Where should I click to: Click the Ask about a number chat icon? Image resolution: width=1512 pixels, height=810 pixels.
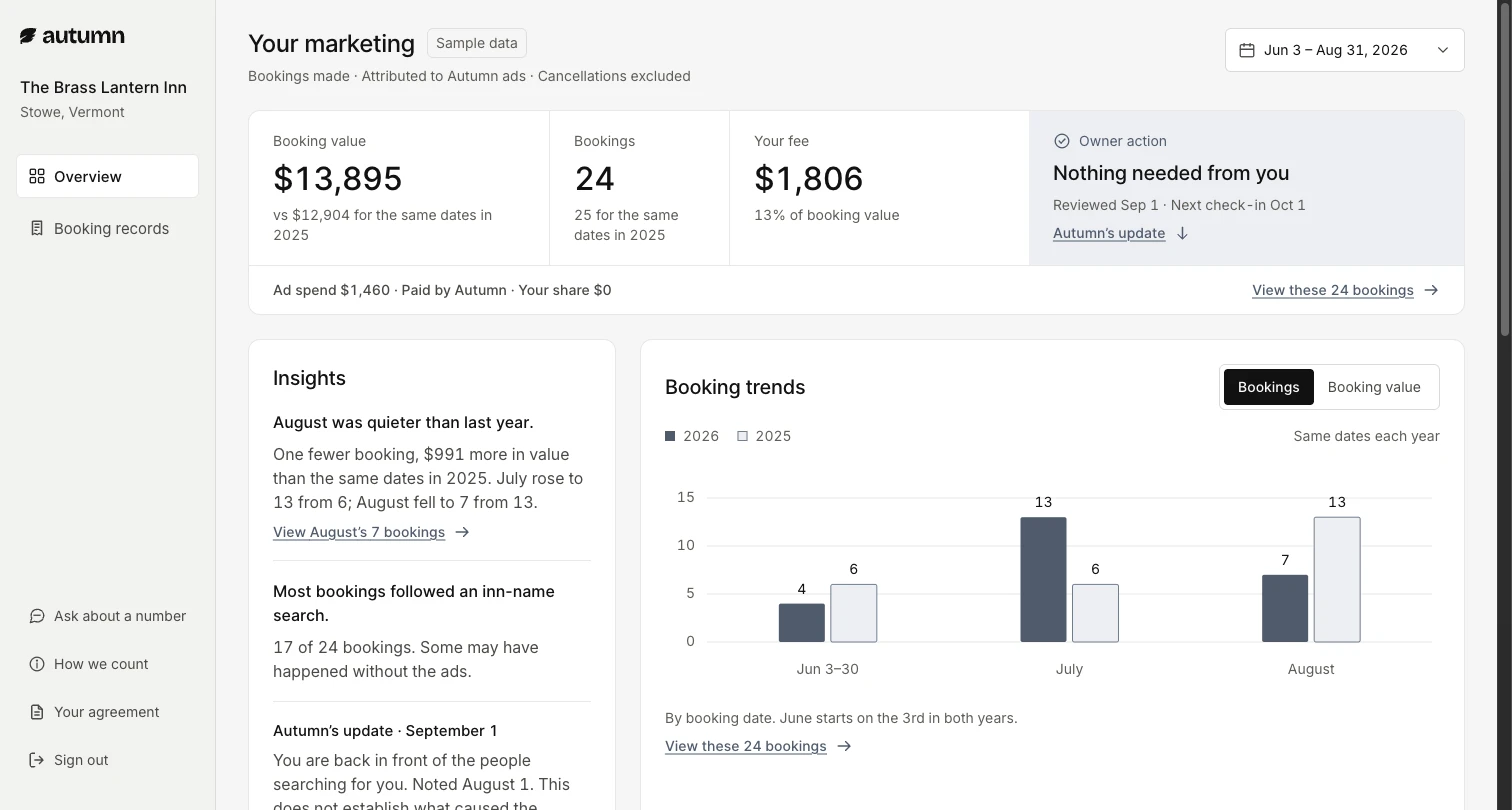click(x=37, y=616)
